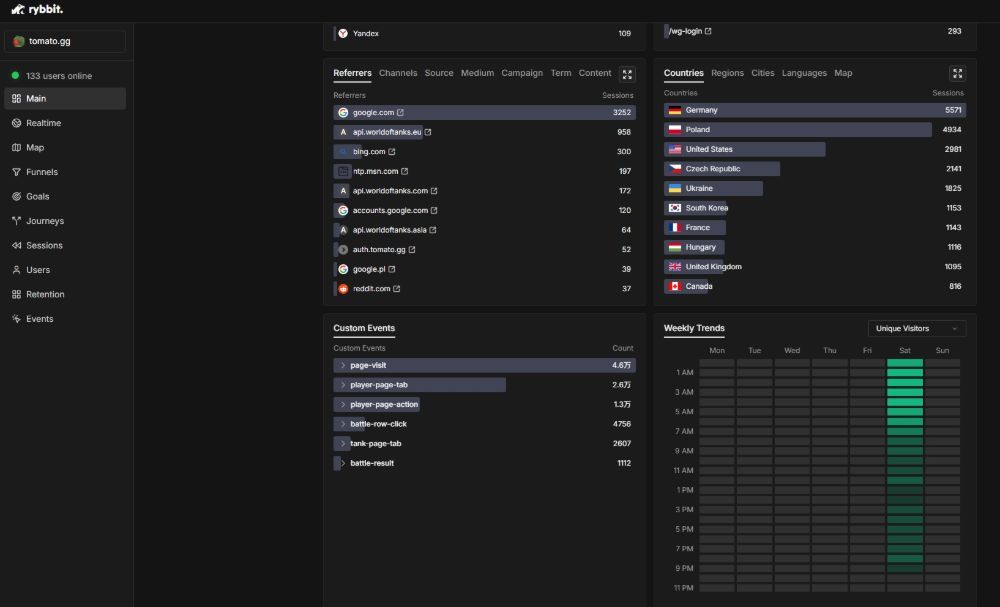This screenshot has width=1000, height=607.
Task: Open google.pl external link icon
Action: tap(392, 270)
